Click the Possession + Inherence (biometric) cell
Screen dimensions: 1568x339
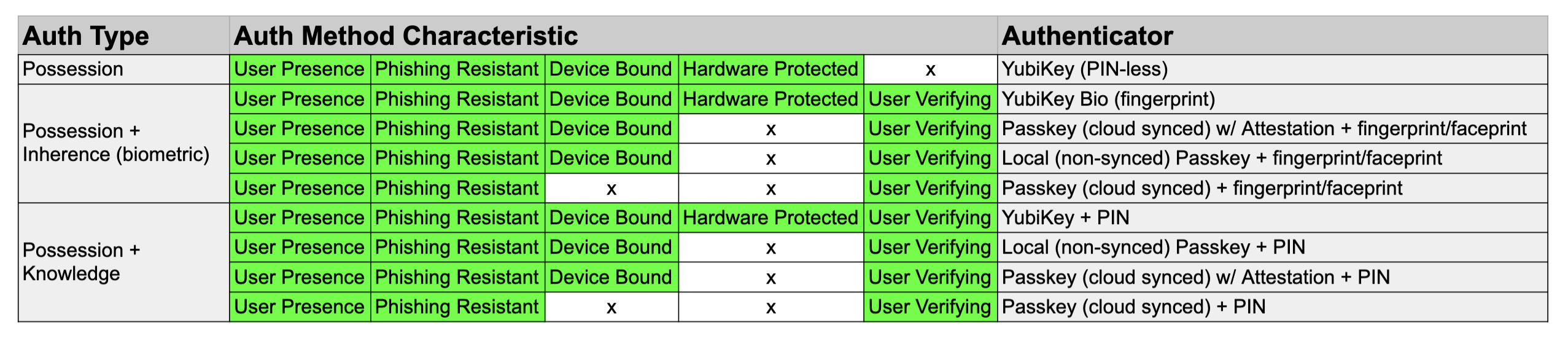pos(115,143)
